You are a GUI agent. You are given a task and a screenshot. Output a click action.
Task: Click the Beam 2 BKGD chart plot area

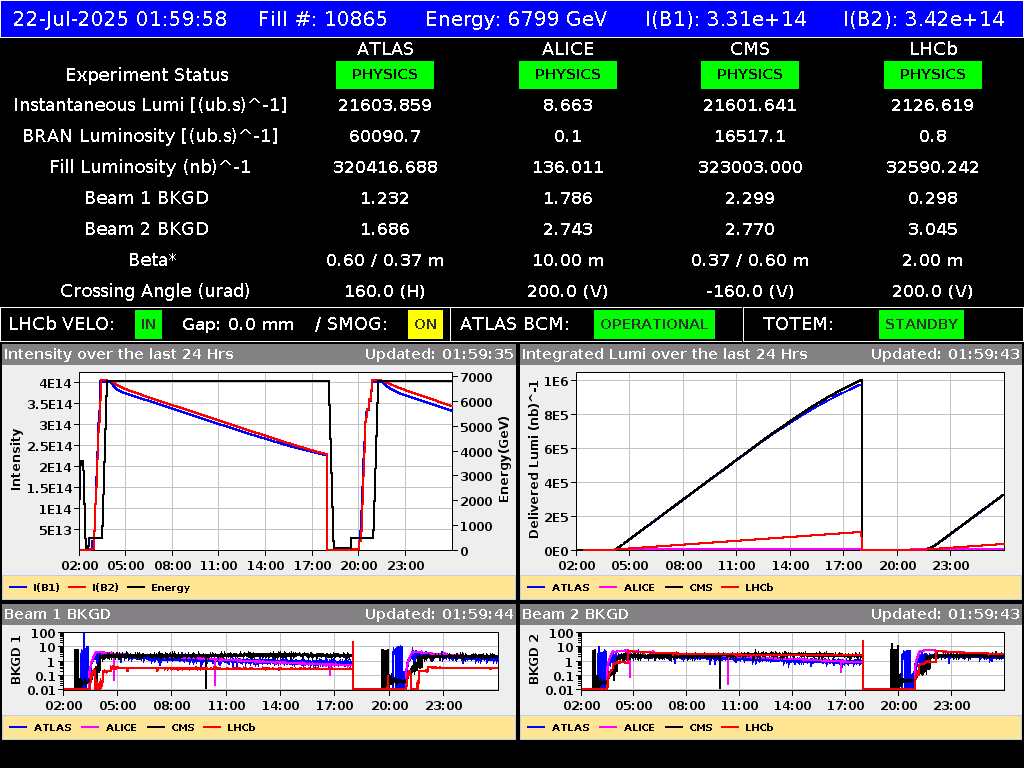click(793, 661)
